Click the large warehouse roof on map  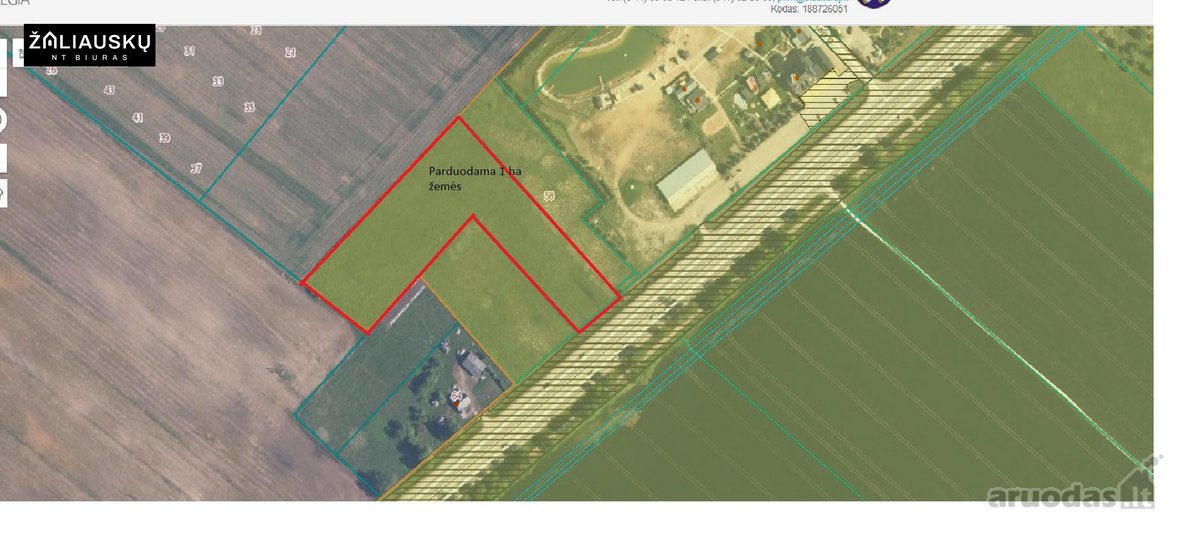(x=687, y=179)
